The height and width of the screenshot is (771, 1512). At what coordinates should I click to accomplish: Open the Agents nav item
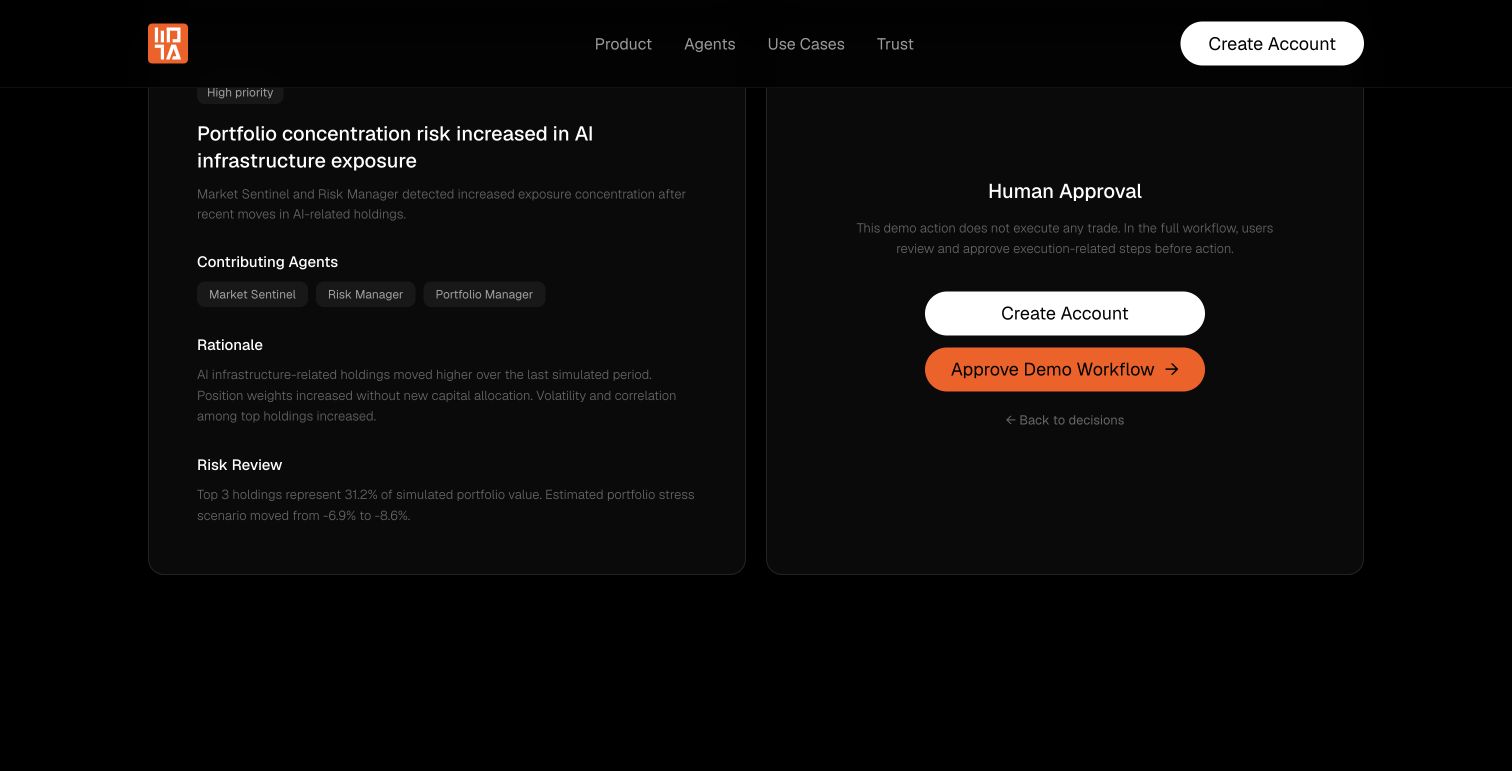(x=710, y=44)
